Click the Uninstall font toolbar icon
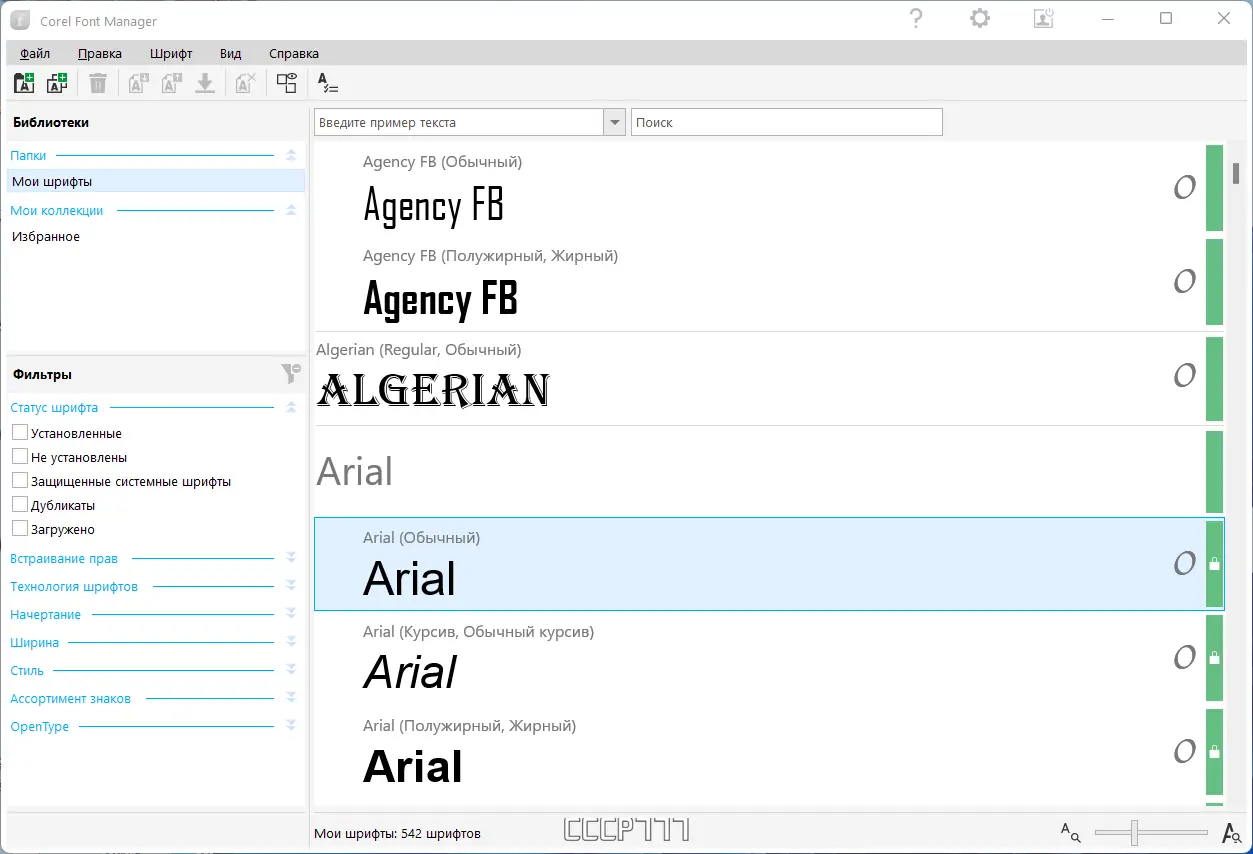 coord(171,83)
